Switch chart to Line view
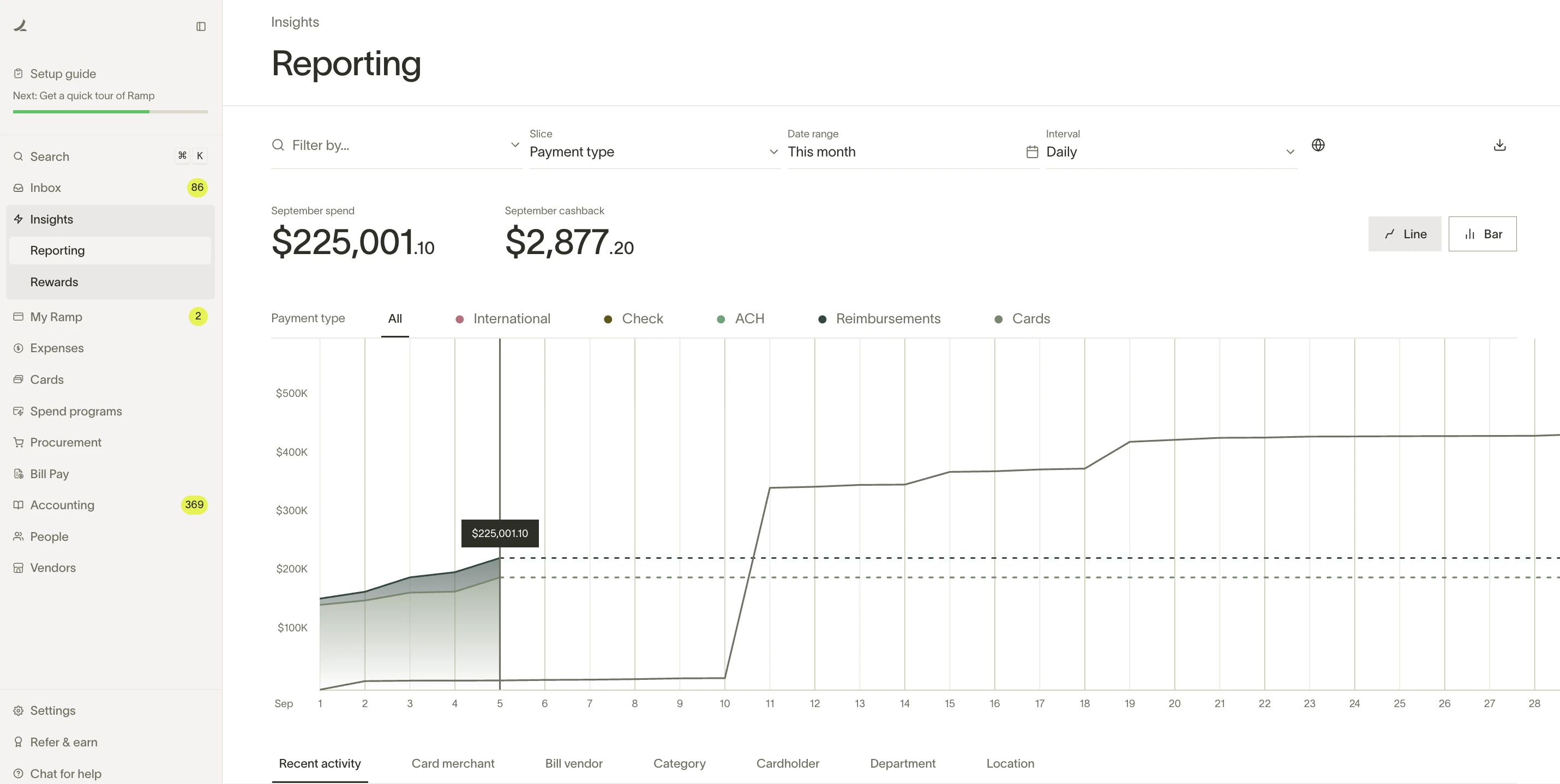1560x784 pixels. point(1405,234)
